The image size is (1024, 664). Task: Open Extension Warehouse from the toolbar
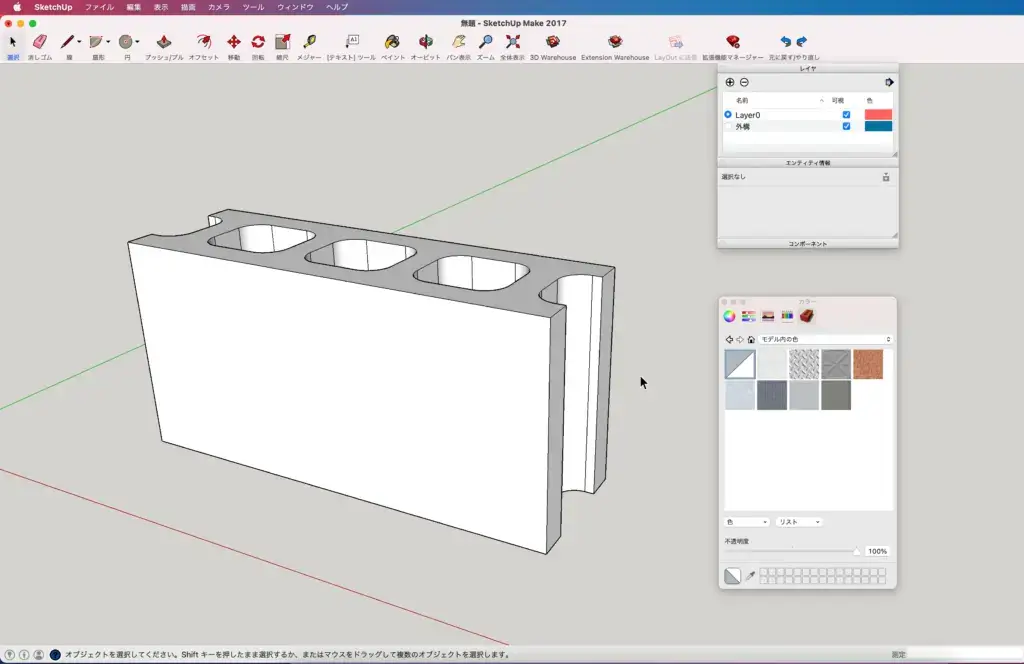tap(615, 42)
